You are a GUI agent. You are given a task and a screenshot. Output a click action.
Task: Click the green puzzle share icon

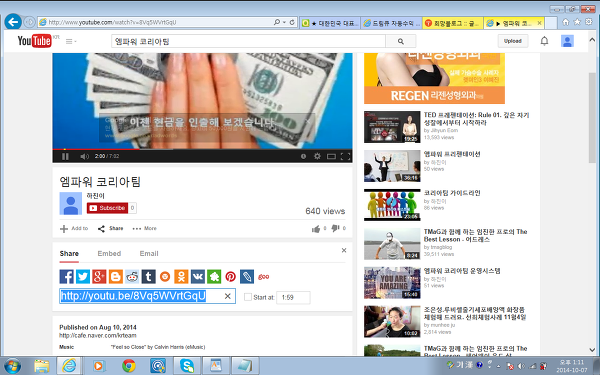coord(214,276)
